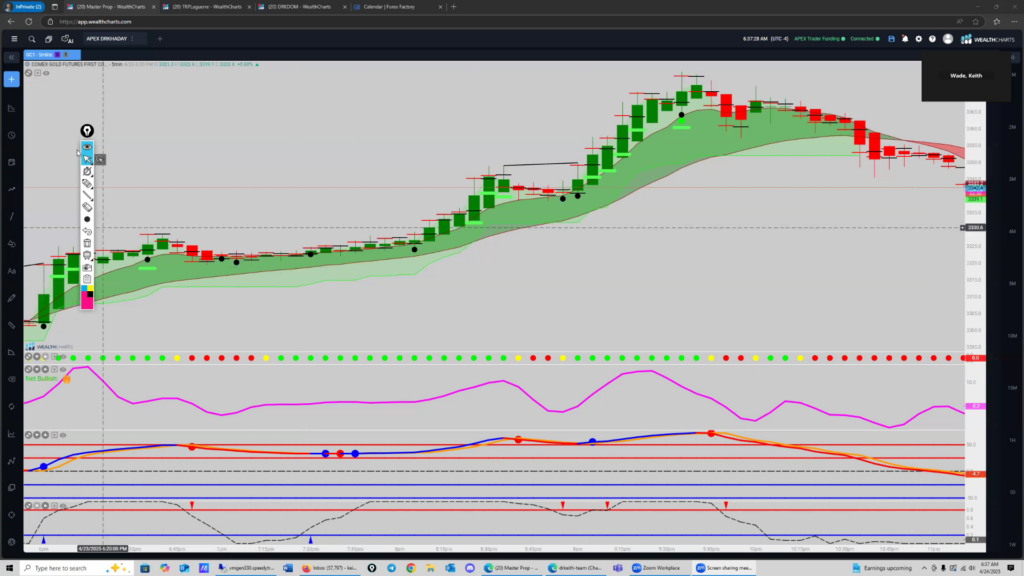Select the GC1 - 5mins chart tab

pyautogui.click(x=52, y=55)
